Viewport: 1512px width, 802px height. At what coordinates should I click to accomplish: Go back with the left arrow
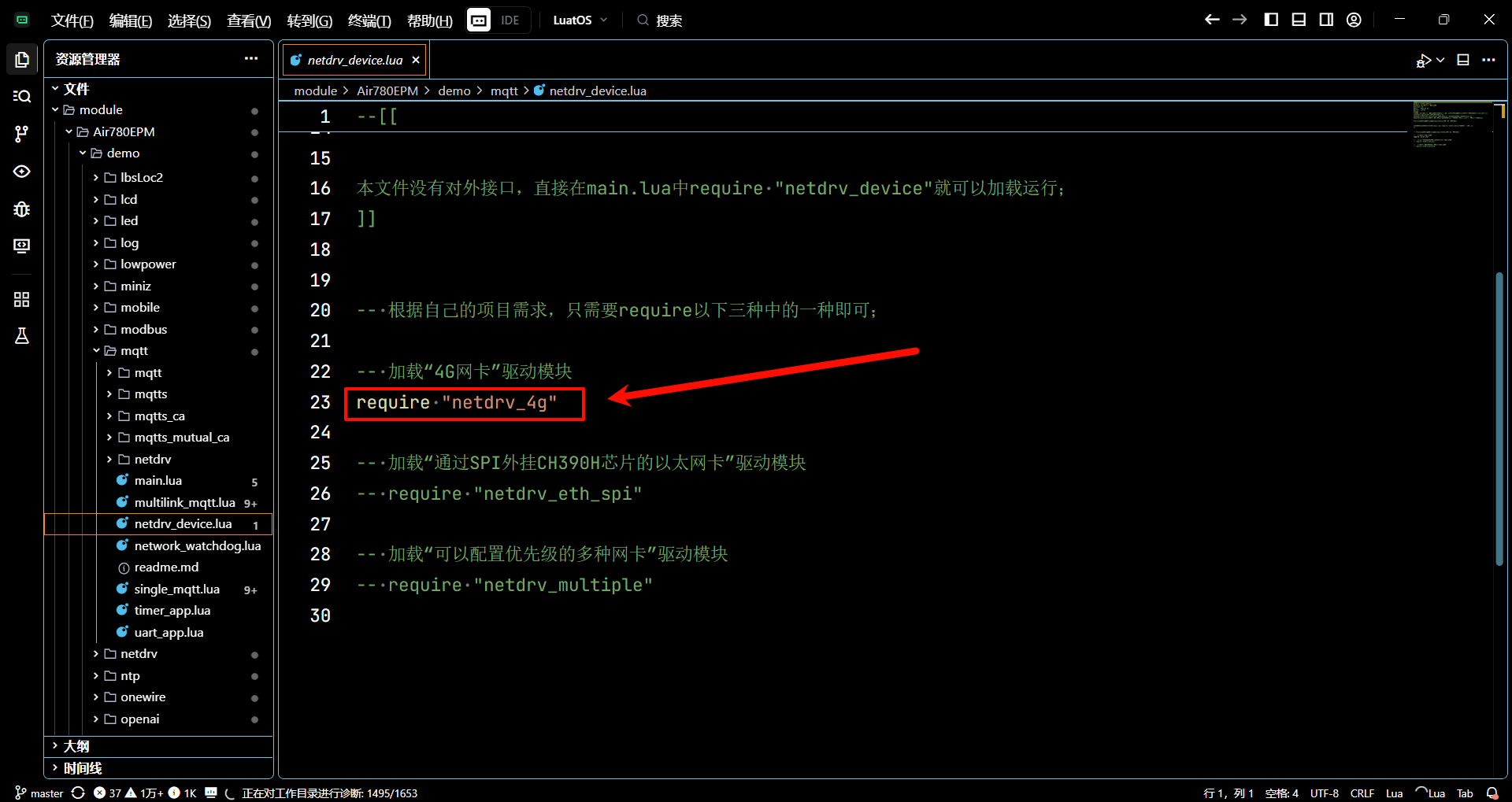click(x=1212, y=20)
